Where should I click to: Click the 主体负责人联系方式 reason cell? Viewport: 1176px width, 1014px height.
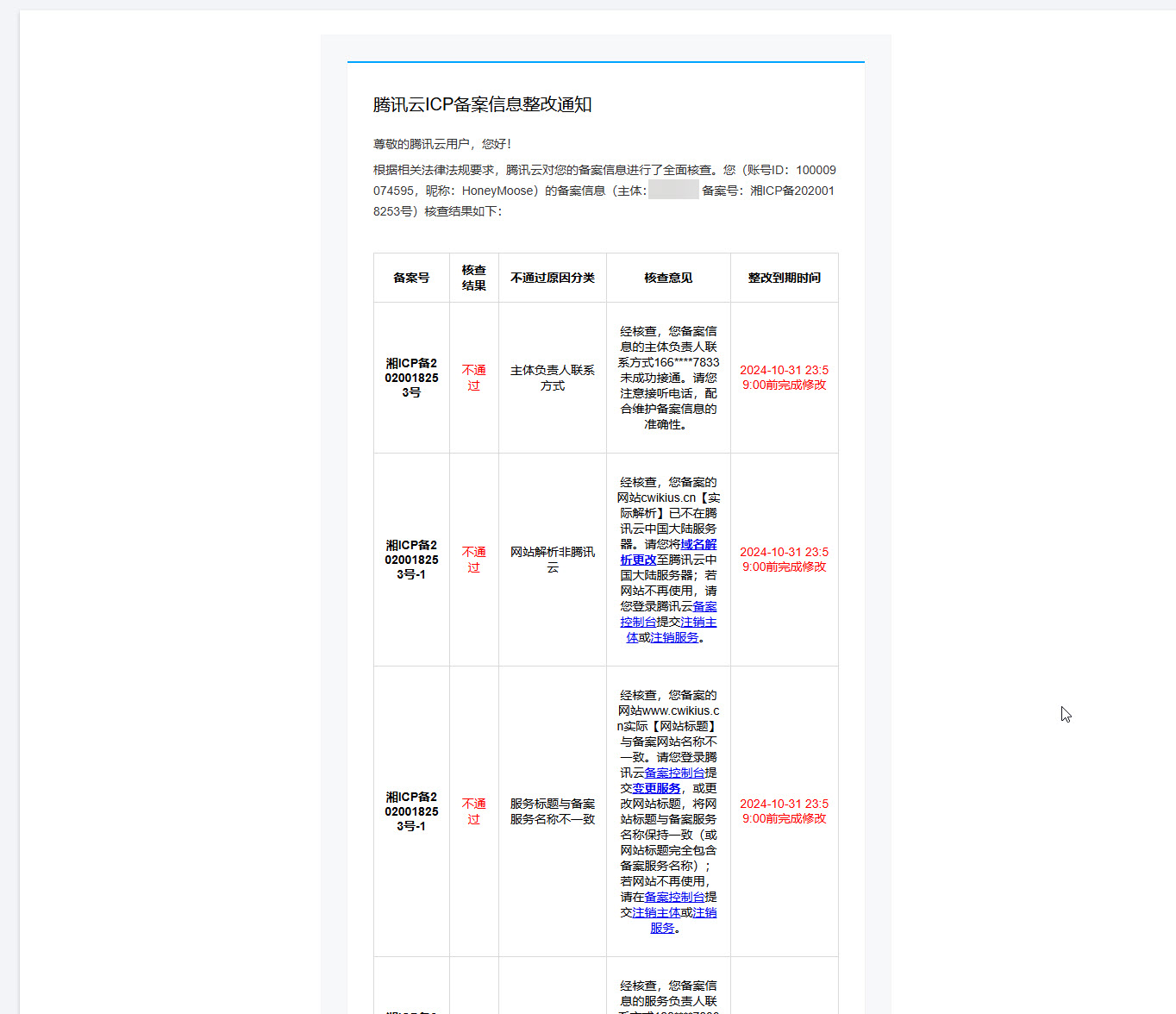[552, 378]
